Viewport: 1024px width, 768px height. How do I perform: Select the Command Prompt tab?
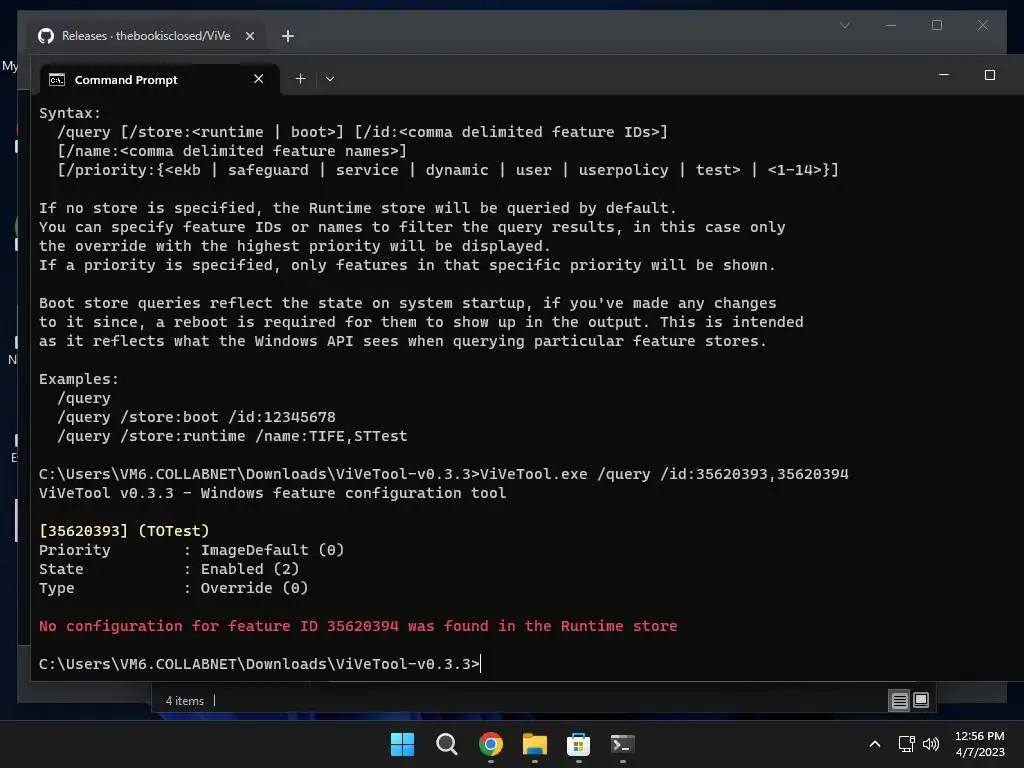160,80
